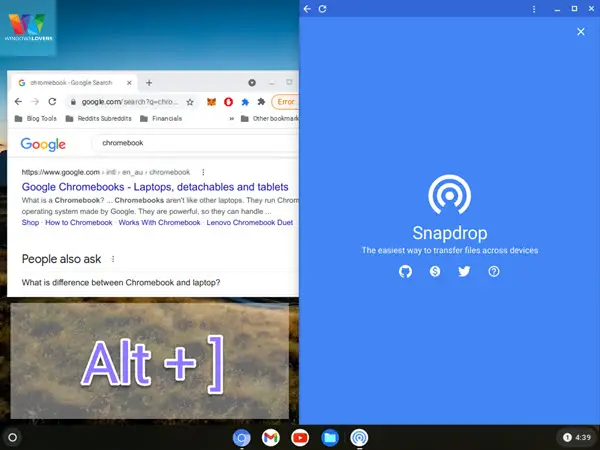Open the Financials bookmarks folder
The image size is (600, 450).
point(161,119)
